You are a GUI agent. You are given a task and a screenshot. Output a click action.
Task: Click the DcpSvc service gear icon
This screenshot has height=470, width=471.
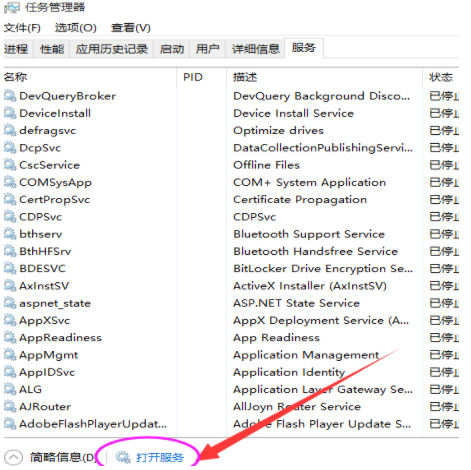10,148
